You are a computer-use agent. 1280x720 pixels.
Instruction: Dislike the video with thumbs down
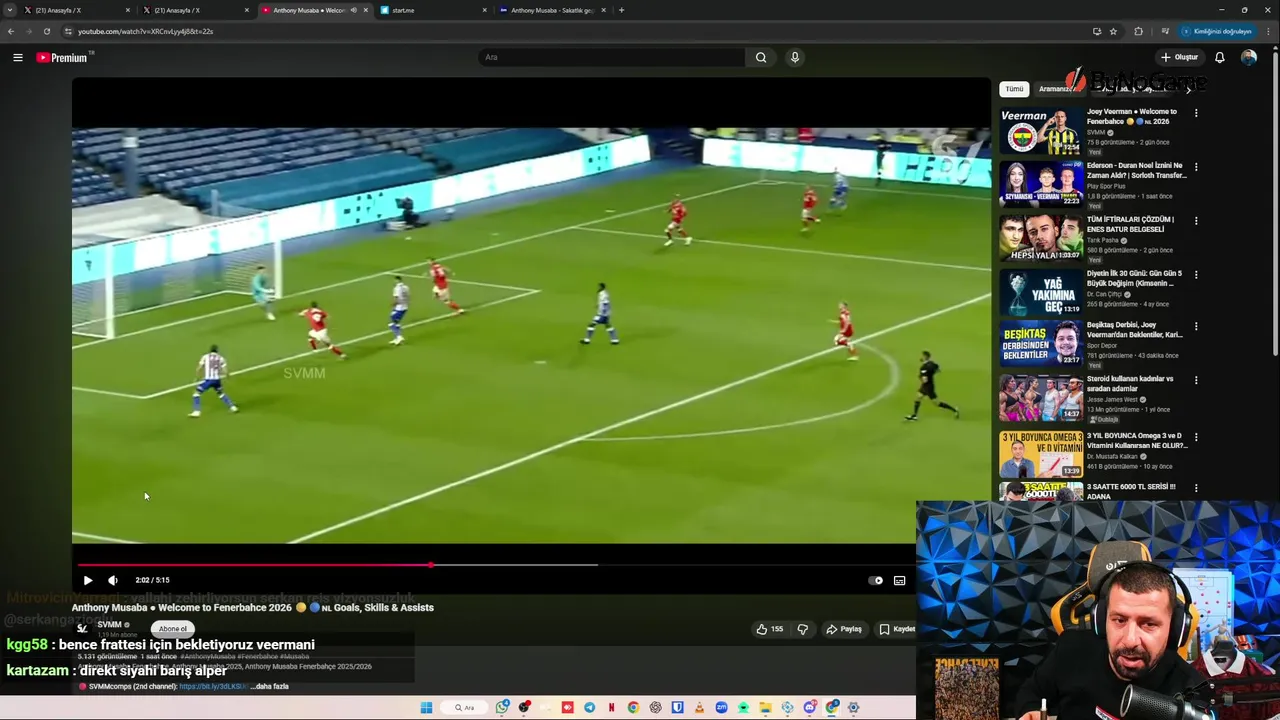coord(802,629)
